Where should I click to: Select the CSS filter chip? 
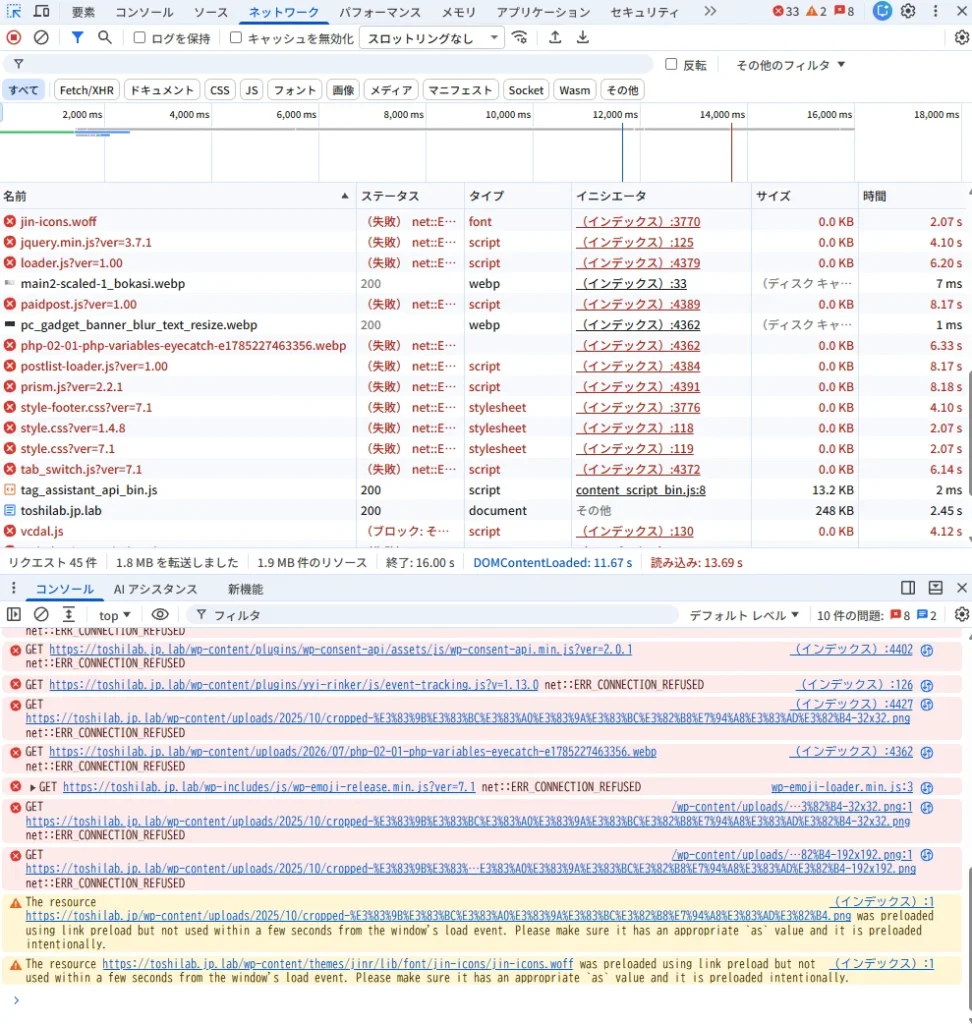tap(219, 90)
